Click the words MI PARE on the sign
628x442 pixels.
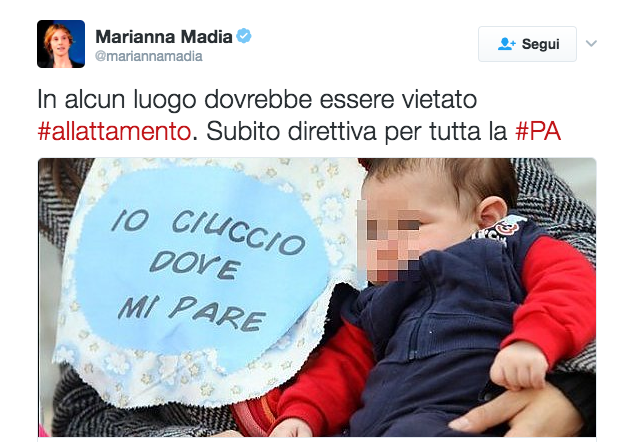pyautogui.click(x=191, y=313)
